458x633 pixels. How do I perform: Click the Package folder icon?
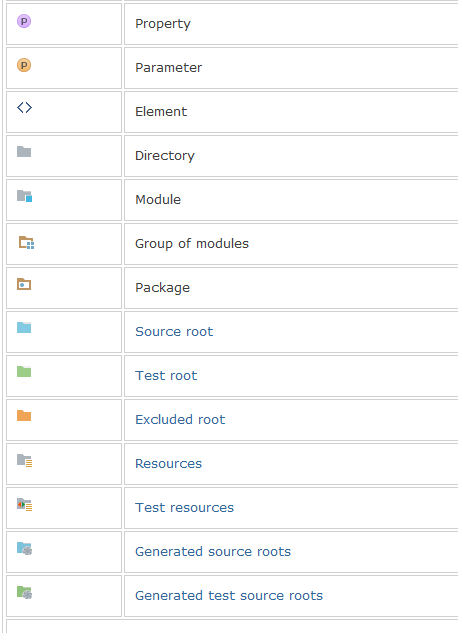pyautogui.click(x=24, y=284)
